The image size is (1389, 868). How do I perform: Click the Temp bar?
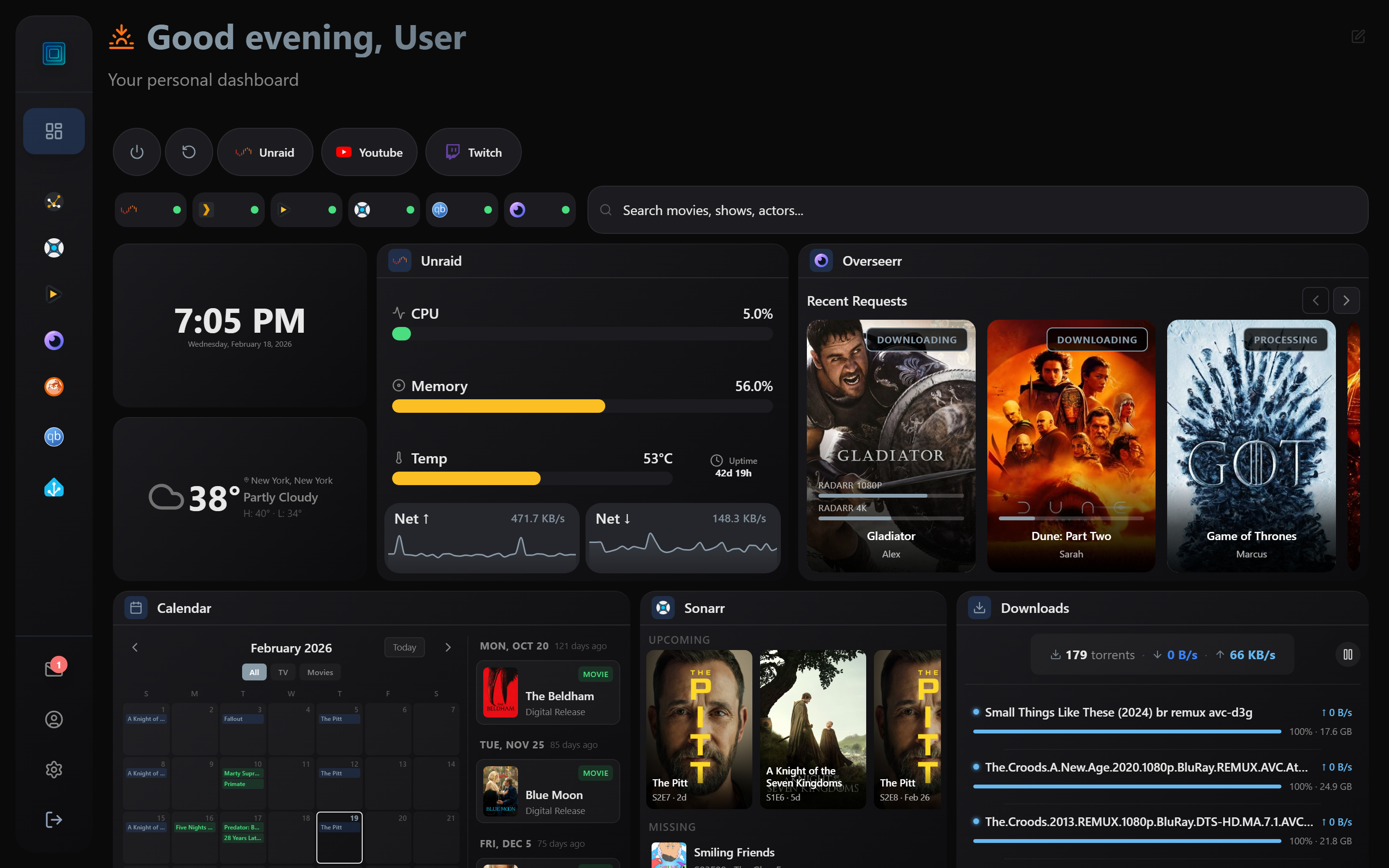tap(532, 478)
